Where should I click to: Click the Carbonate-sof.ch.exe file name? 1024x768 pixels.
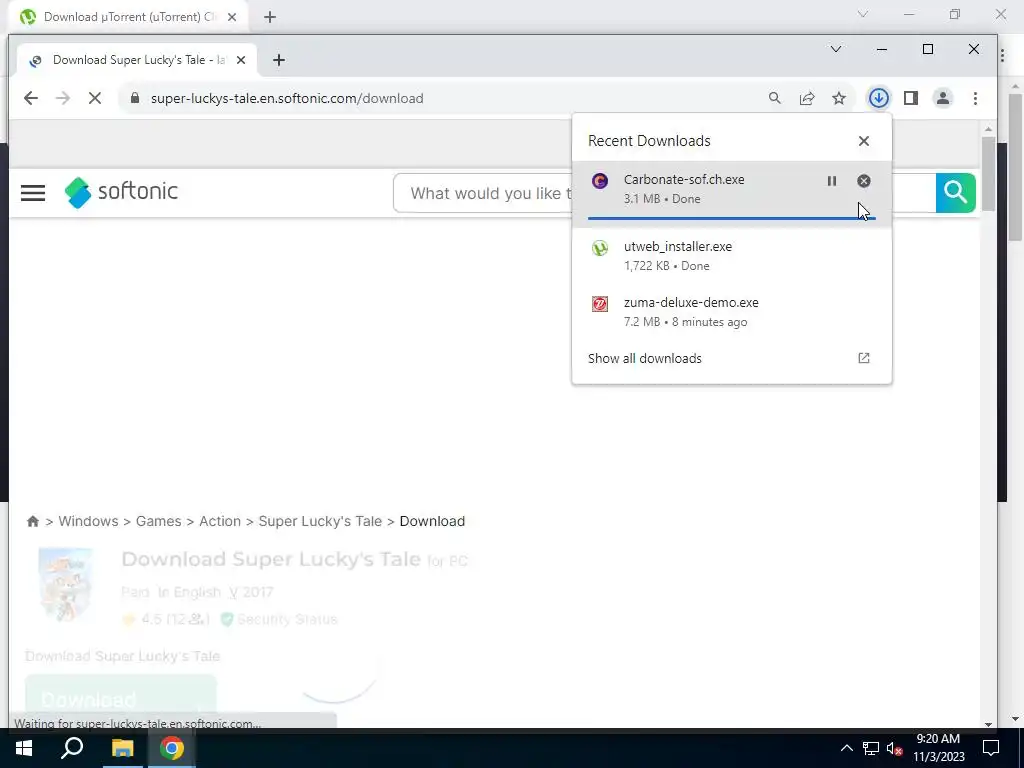pyautogui.click(x=684, y=180)
